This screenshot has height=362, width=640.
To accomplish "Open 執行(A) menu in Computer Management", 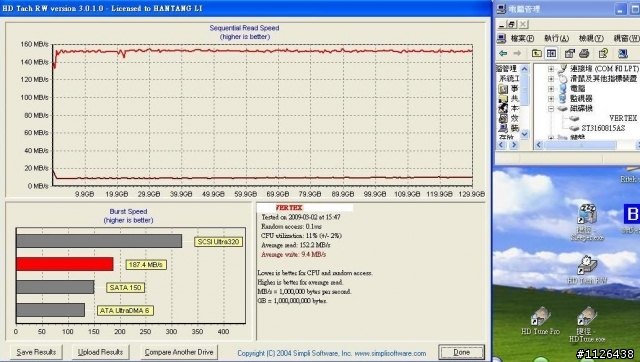I will point(556,38).
